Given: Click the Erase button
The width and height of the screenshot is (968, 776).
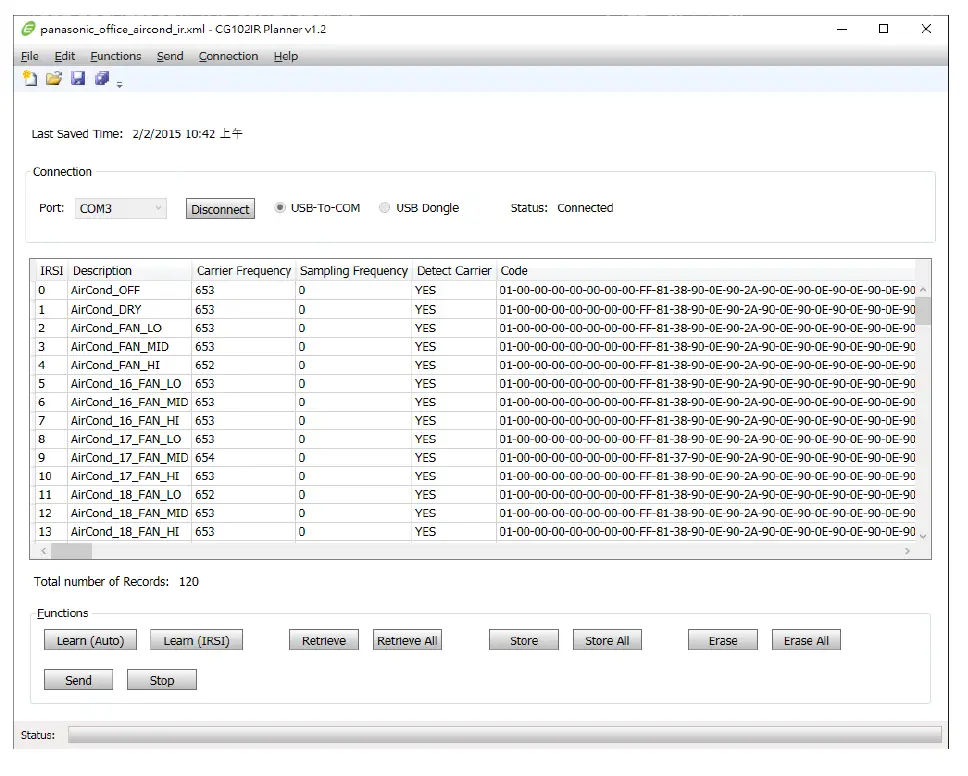Looking at the screenshot, I should point(723,641).
